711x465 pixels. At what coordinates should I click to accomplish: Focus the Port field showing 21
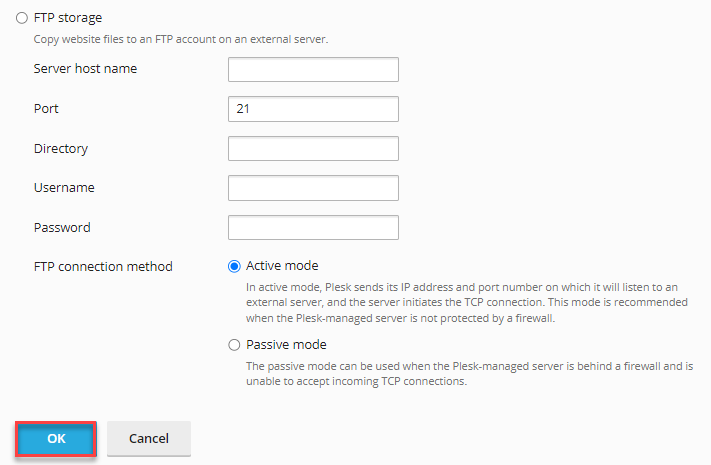tap(313, 109)
